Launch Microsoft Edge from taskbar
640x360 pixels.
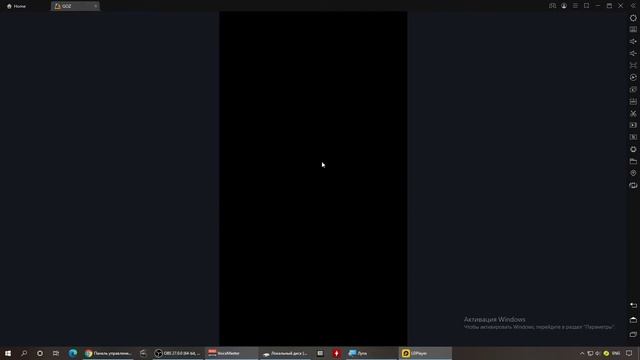(73, 353)
